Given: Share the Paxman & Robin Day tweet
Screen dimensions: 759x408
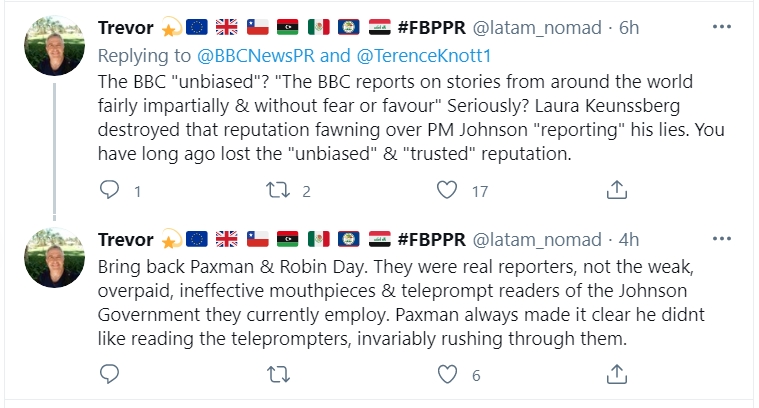Looking at the screenshot, I should pyautogui.click(x=617, y=375).
